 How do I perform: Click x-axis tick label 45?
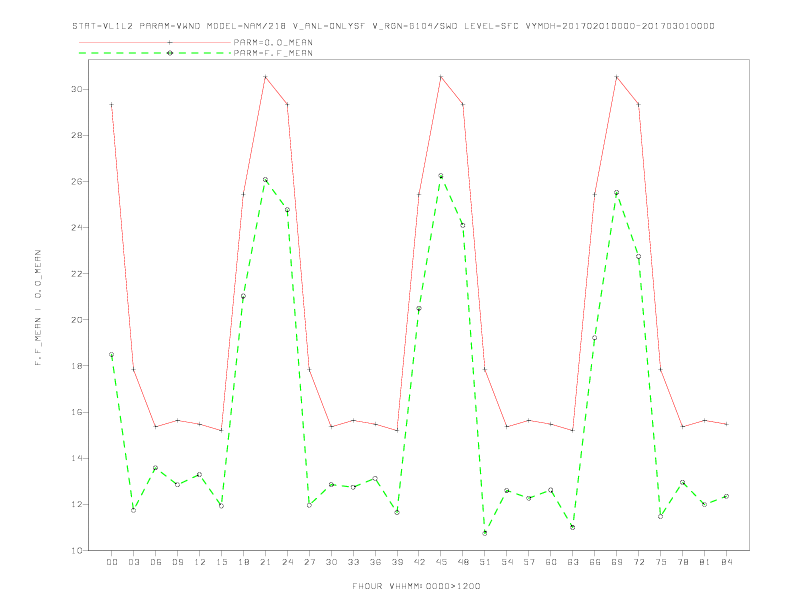point(441,562)
